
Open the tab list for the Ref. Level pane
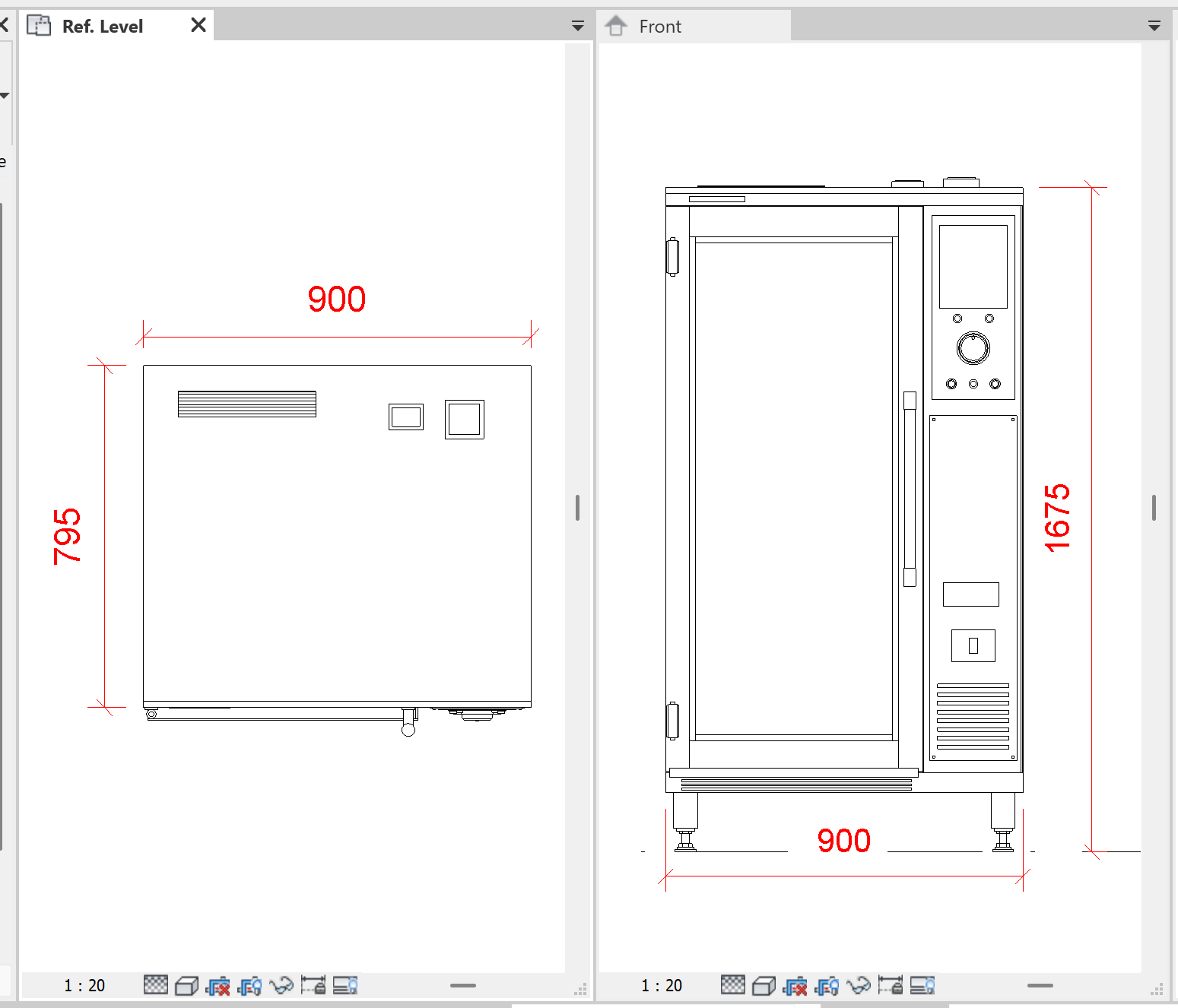578,27
